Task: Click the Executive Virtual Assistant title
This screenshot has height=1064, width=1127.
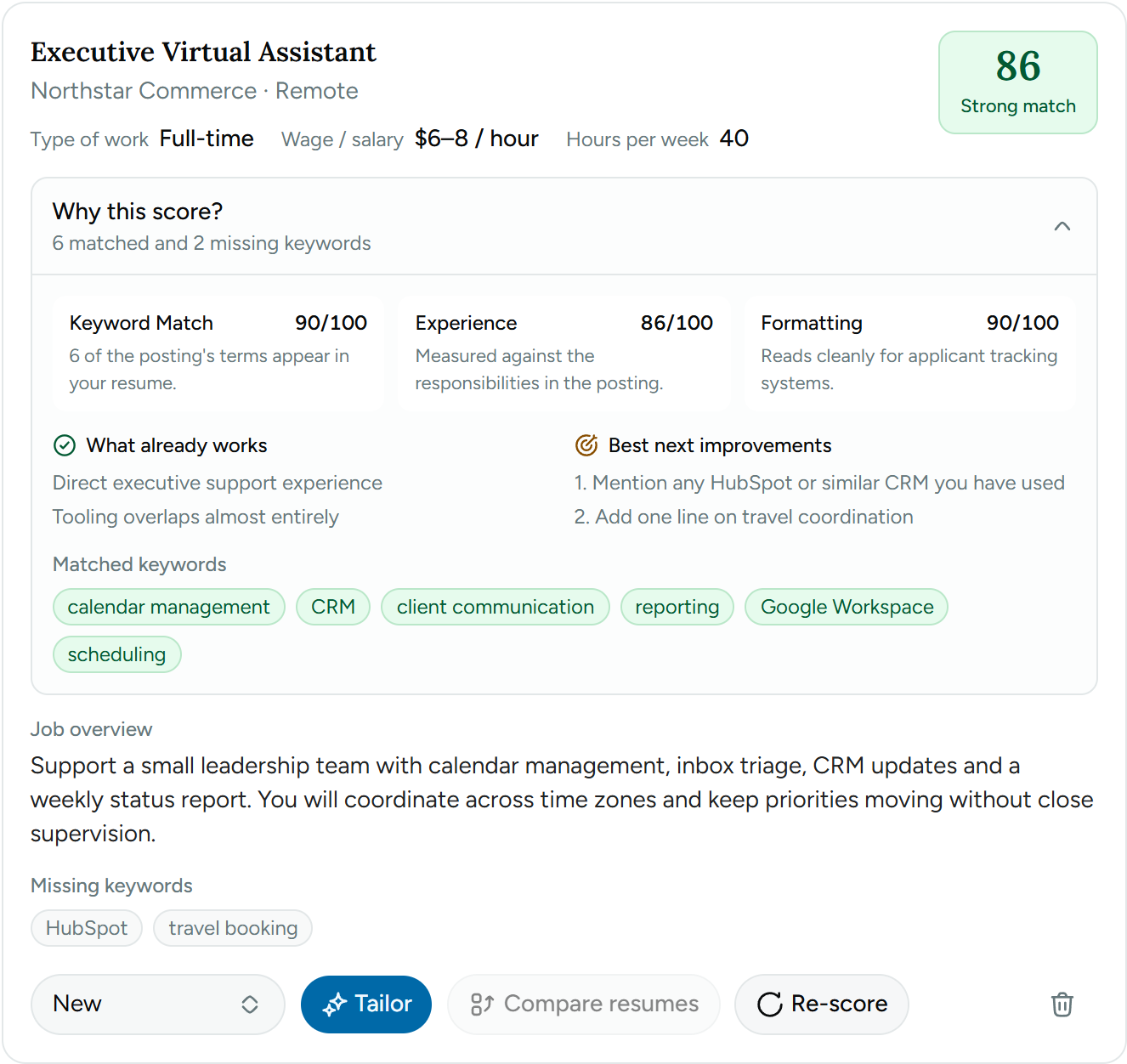Action: [203, 52]
